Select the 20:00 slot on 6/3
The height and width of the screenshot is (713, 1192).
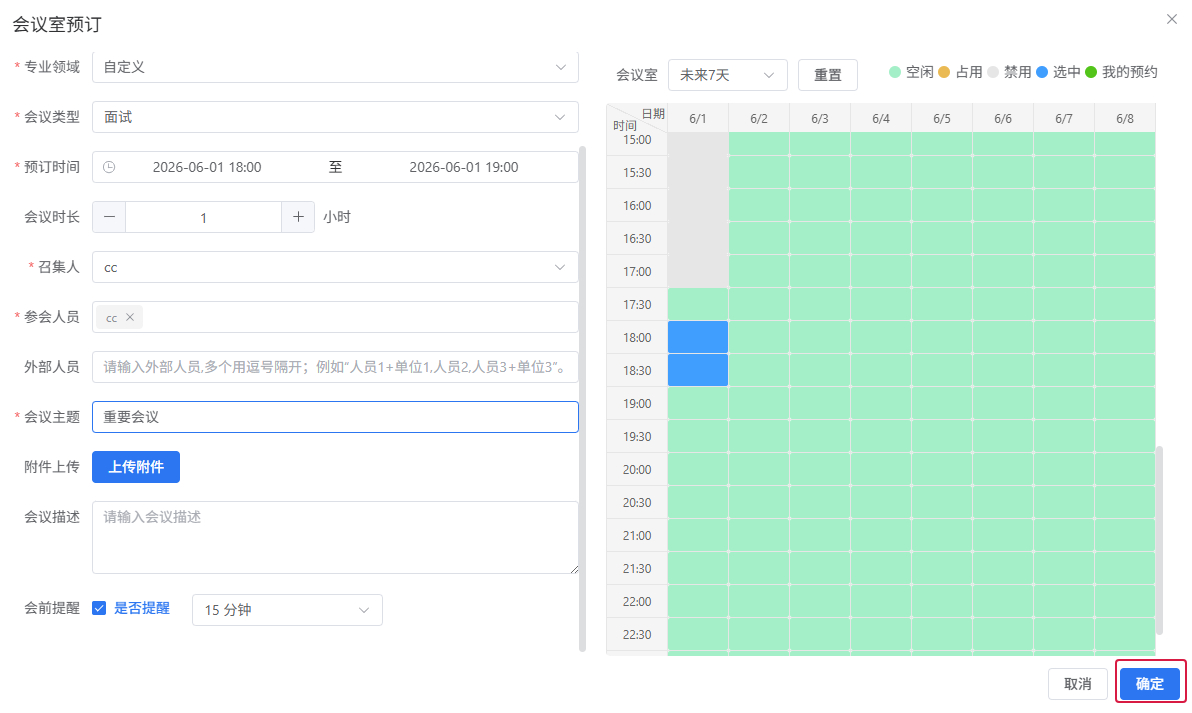coord(820,470)
